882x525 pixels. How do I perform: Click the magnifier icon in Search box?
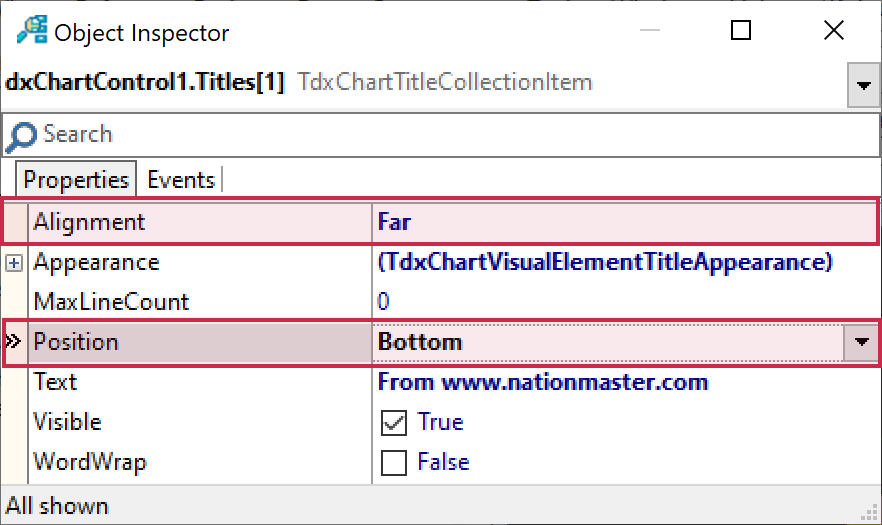(x=21, y=134)
